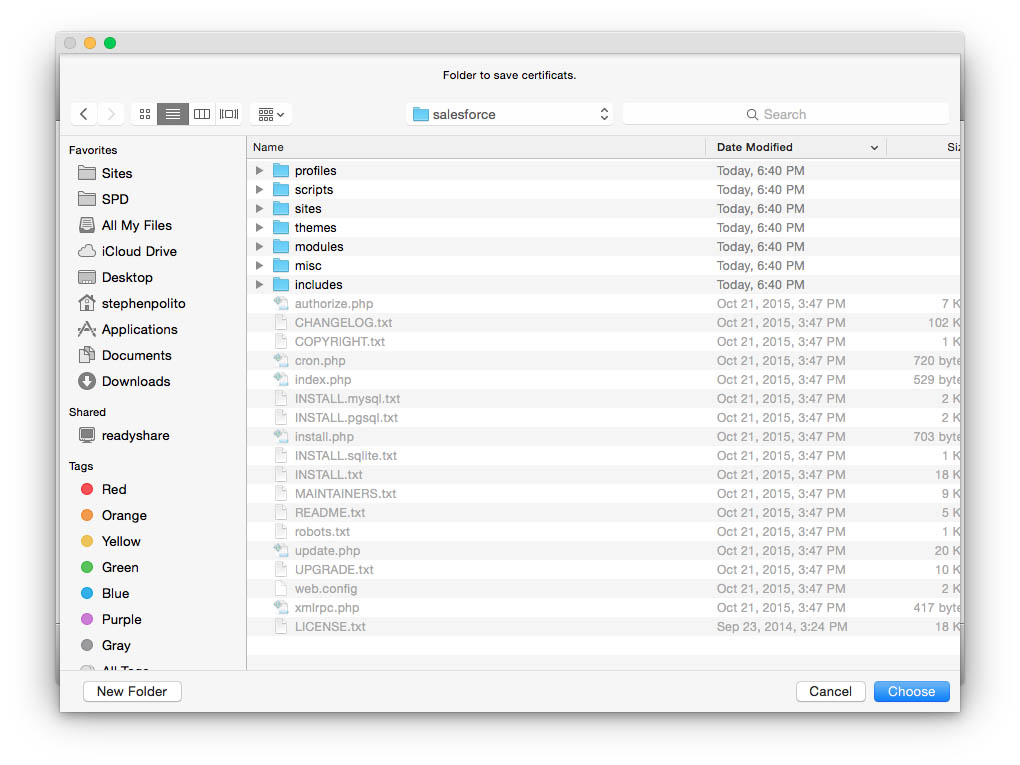Go back with the left chevron button
Screen dimensions: 1020x765
[x=84, y=114]
